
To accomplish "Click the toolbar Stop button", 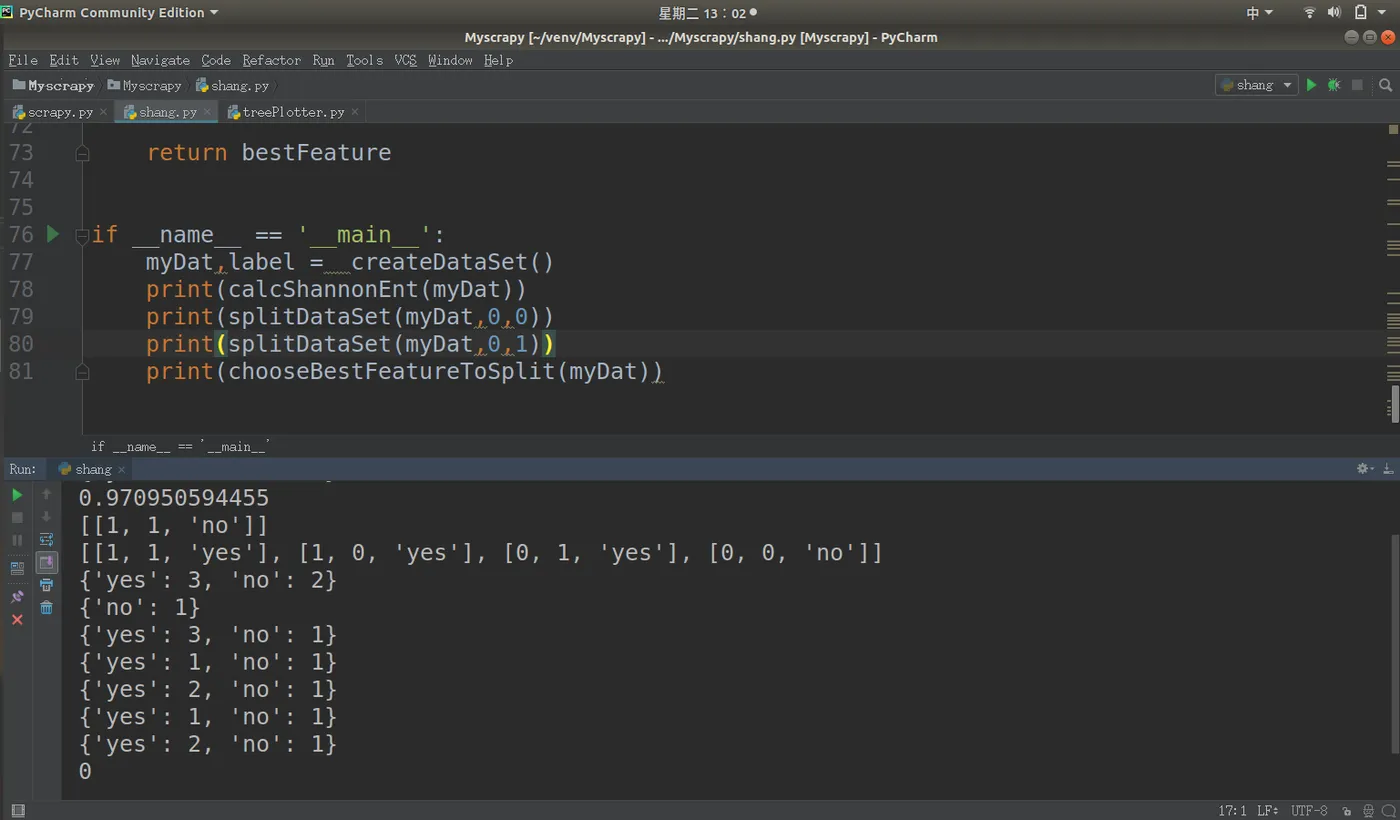I will (x=1357, y=85).
